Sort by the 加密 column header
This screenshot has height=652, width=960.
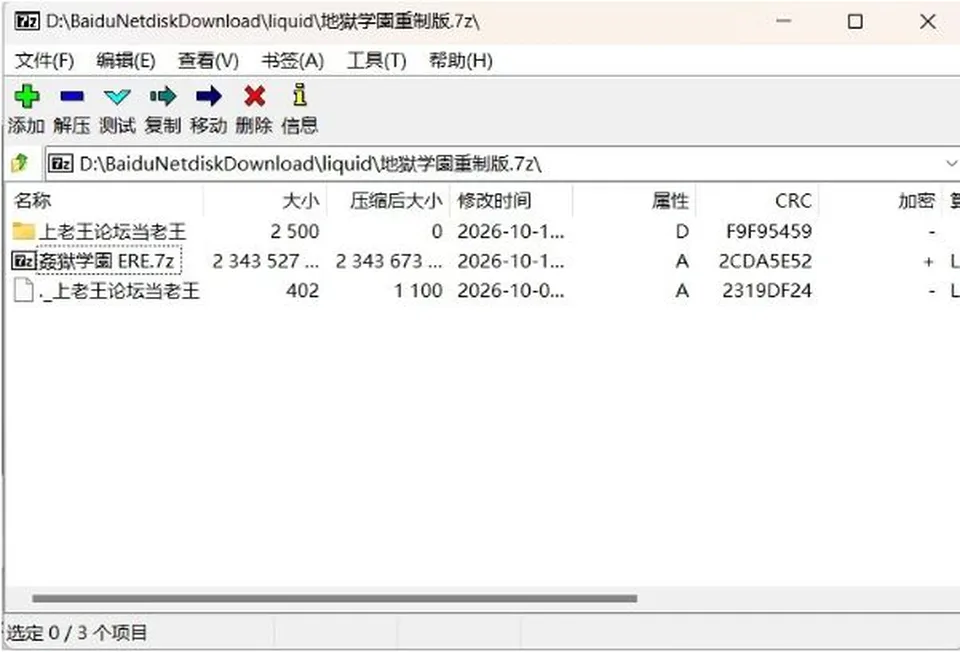coord(880,201)
